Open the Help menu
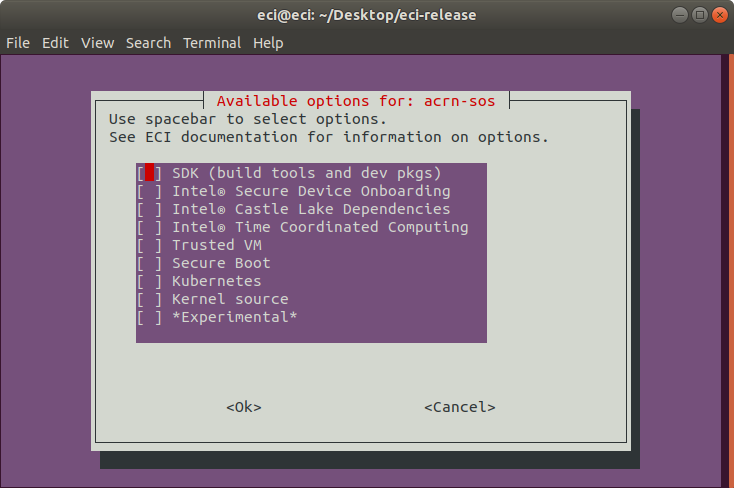 coord(268,43)
